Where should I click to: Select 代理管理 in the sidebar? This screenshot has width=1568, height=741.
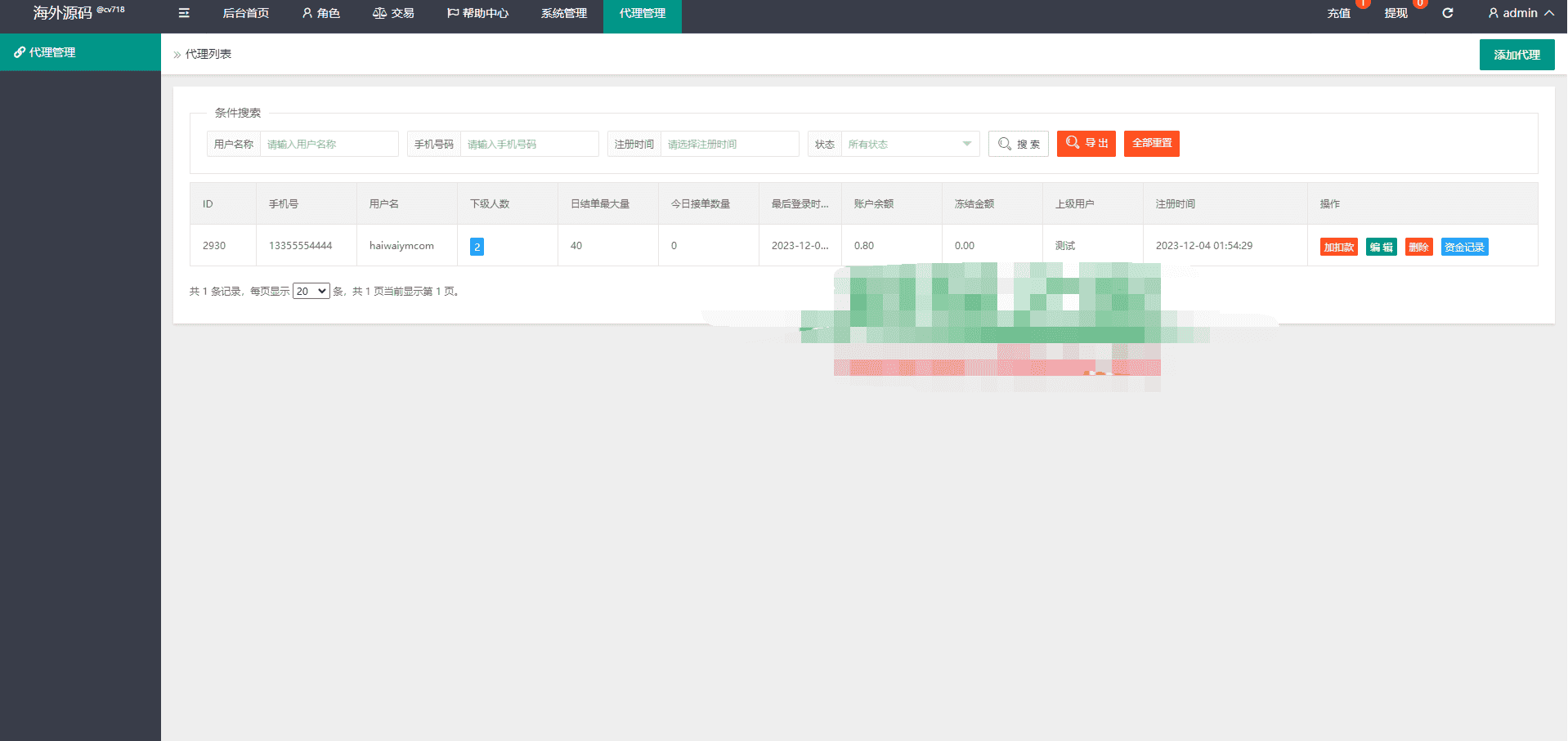pyautogui.click(x=80, y=52)
